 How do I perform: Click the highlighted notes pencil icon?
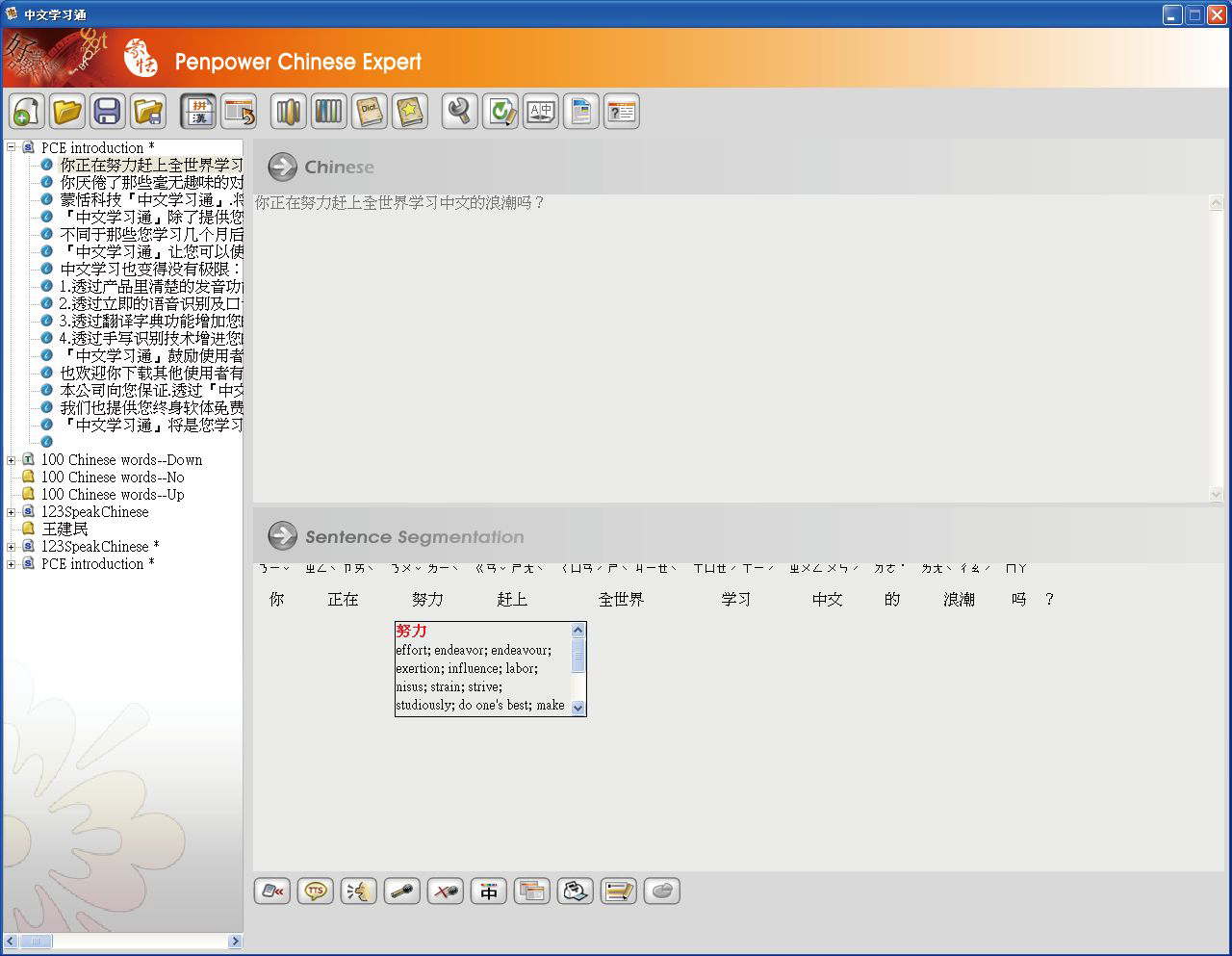tap(619, 891)
